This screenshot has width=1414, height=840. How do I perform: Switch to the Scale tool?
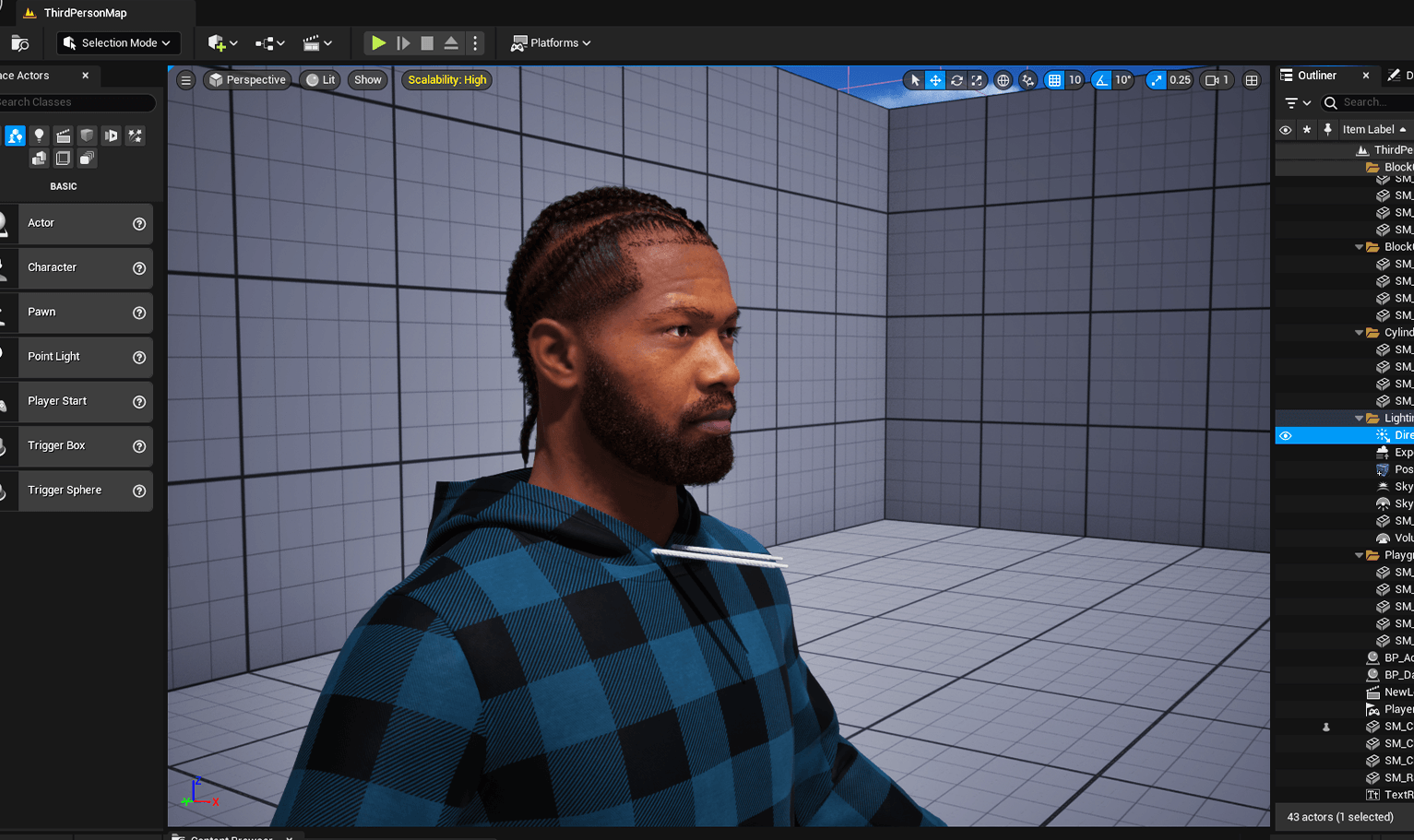[x=975, y=80]
